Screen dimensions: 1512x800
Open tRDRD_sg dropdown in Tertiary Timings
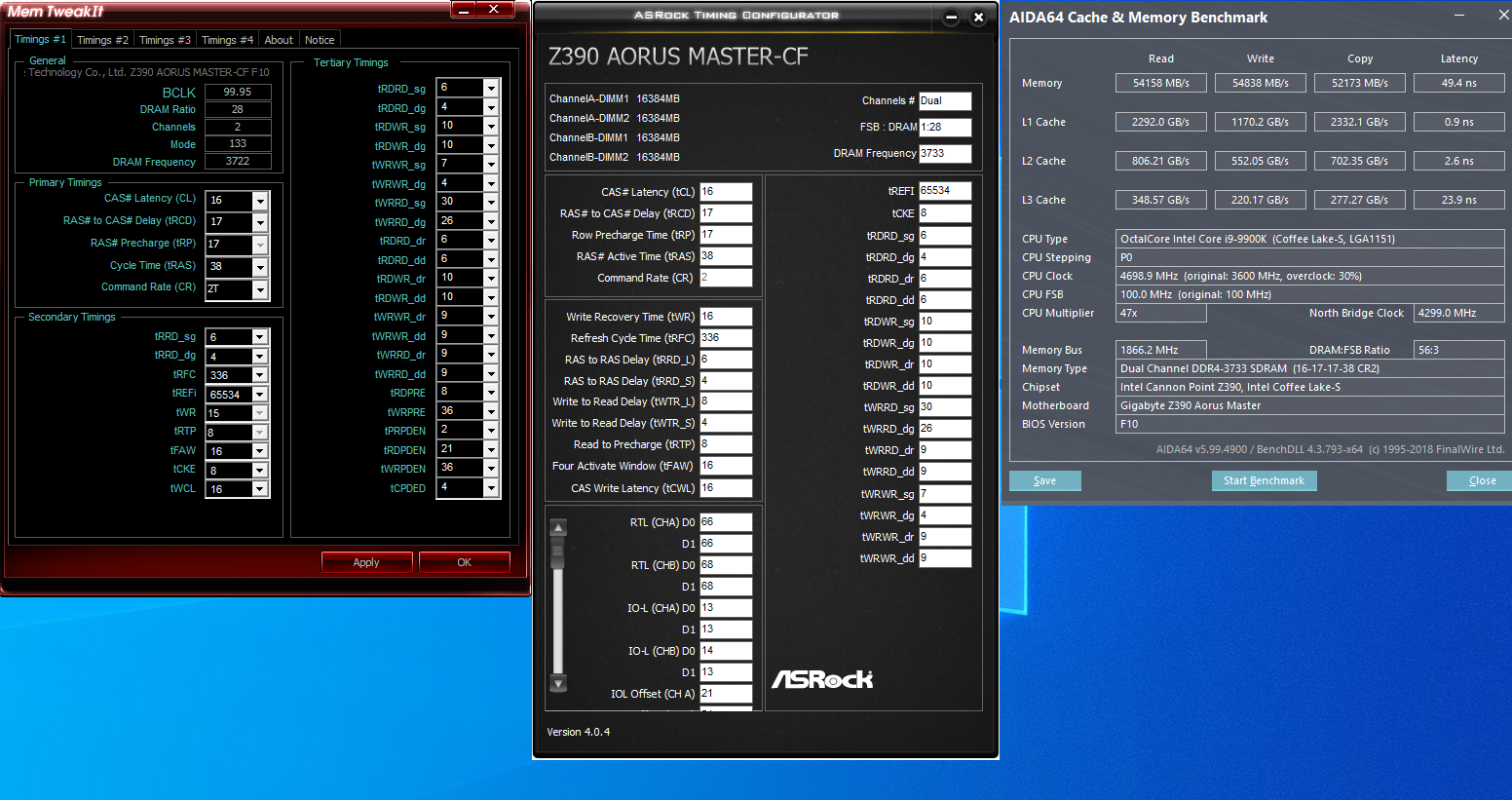tap(491, 88)
